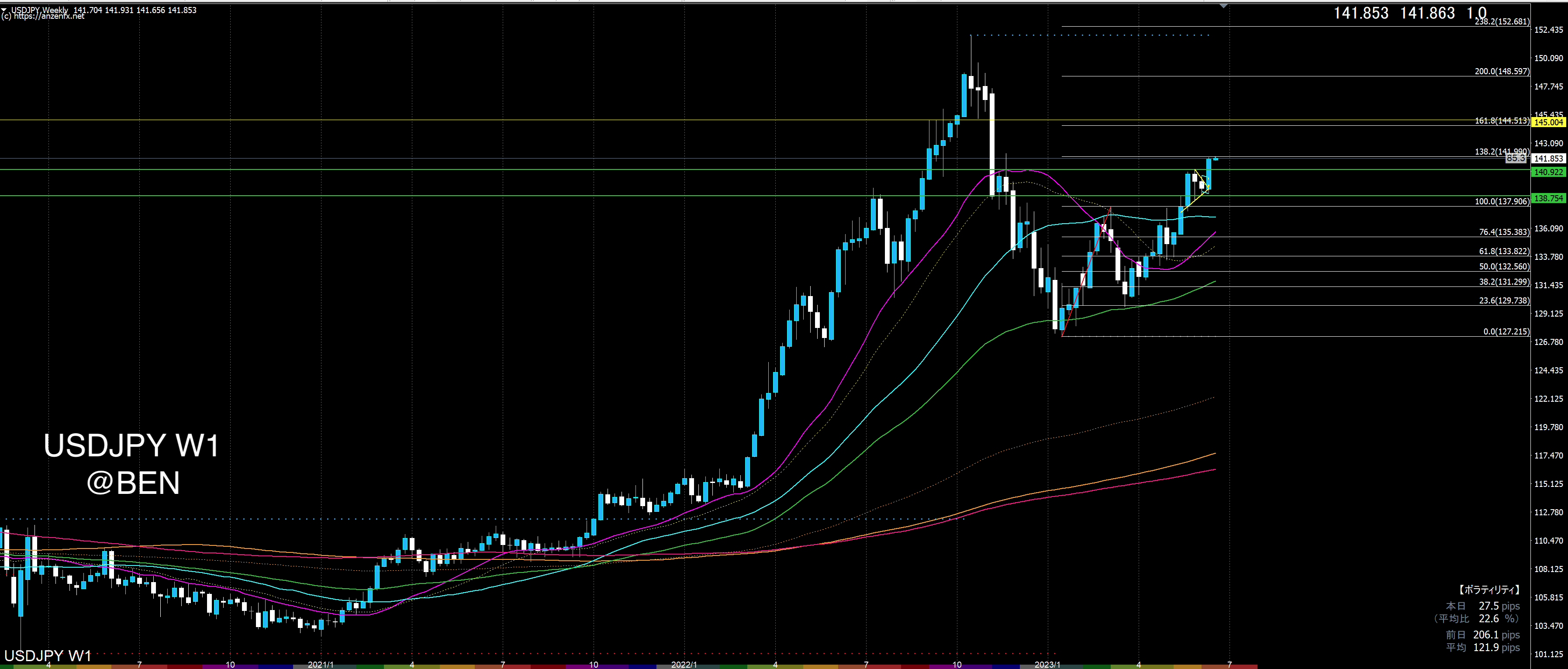Click the yellow 145.004 price label
1568x669 pixels.
tap(1547, 122)
